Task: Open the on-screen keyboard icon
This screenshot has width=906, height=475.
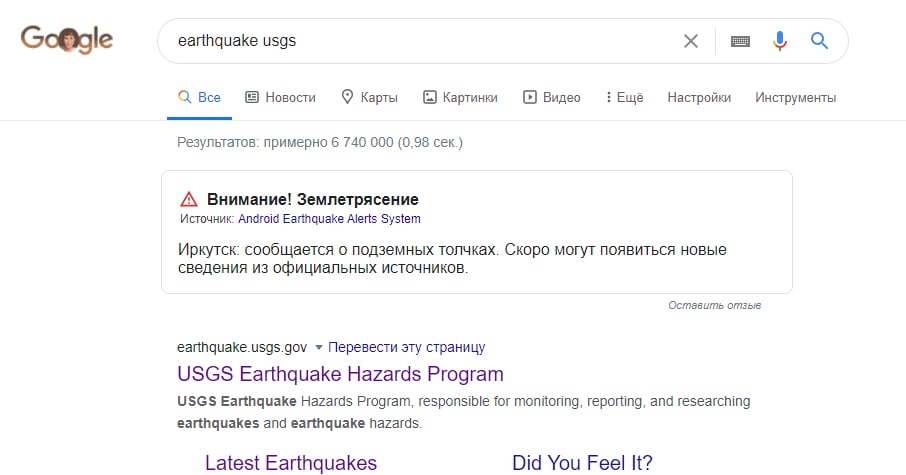Action: [740, 41]
